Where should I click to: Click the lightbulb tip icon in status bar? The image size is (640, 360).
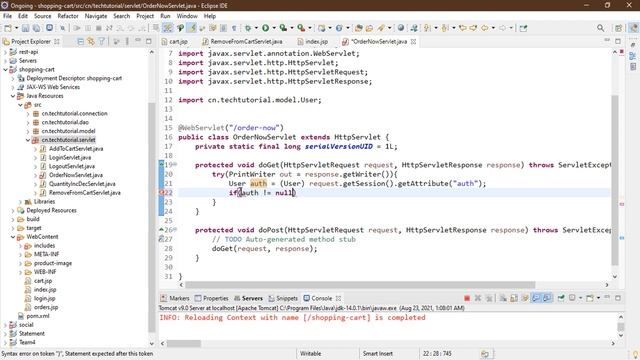tap(635, 354)
